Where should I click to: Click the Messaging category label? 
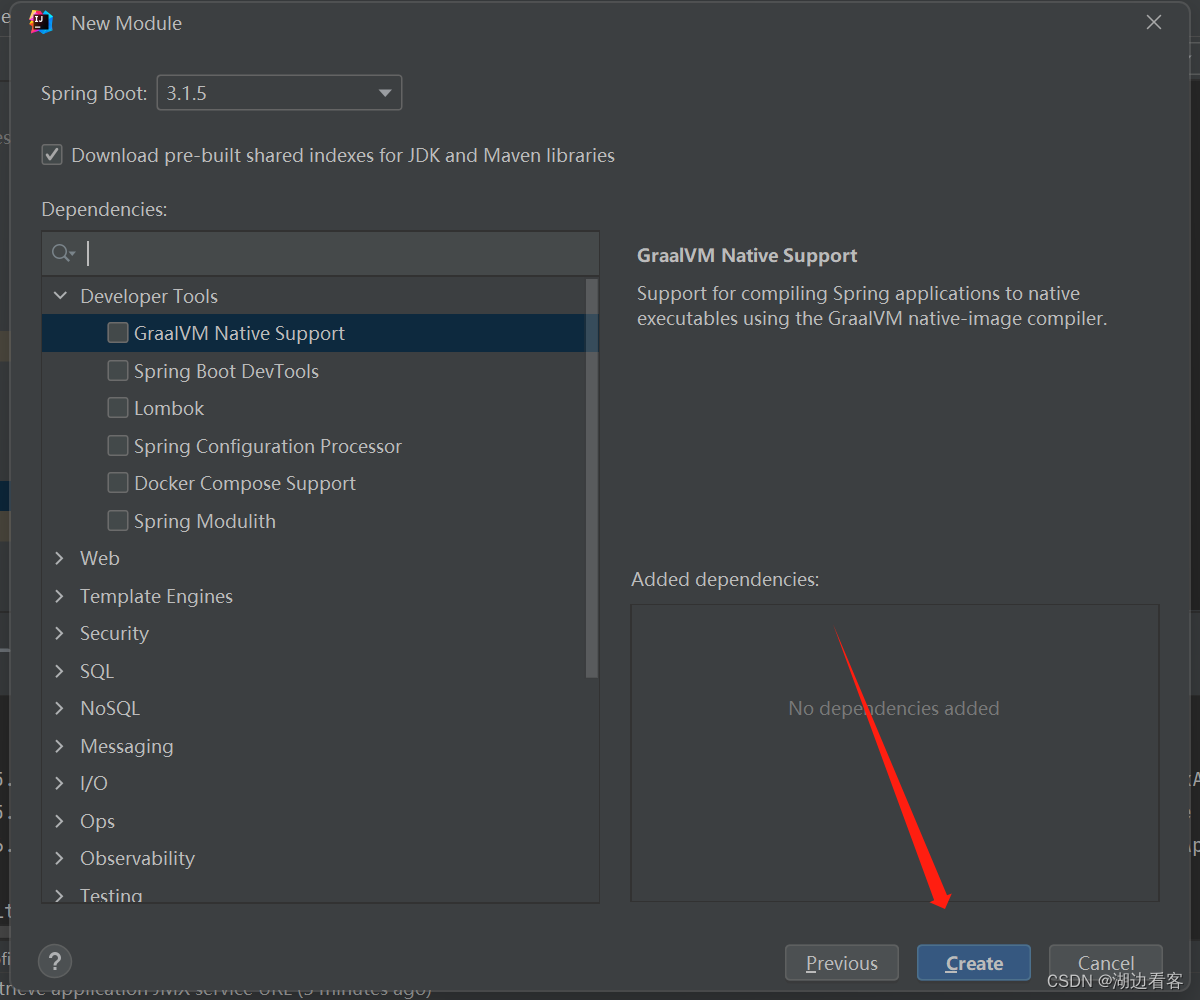pyautogui.click(x=127, y=746)
